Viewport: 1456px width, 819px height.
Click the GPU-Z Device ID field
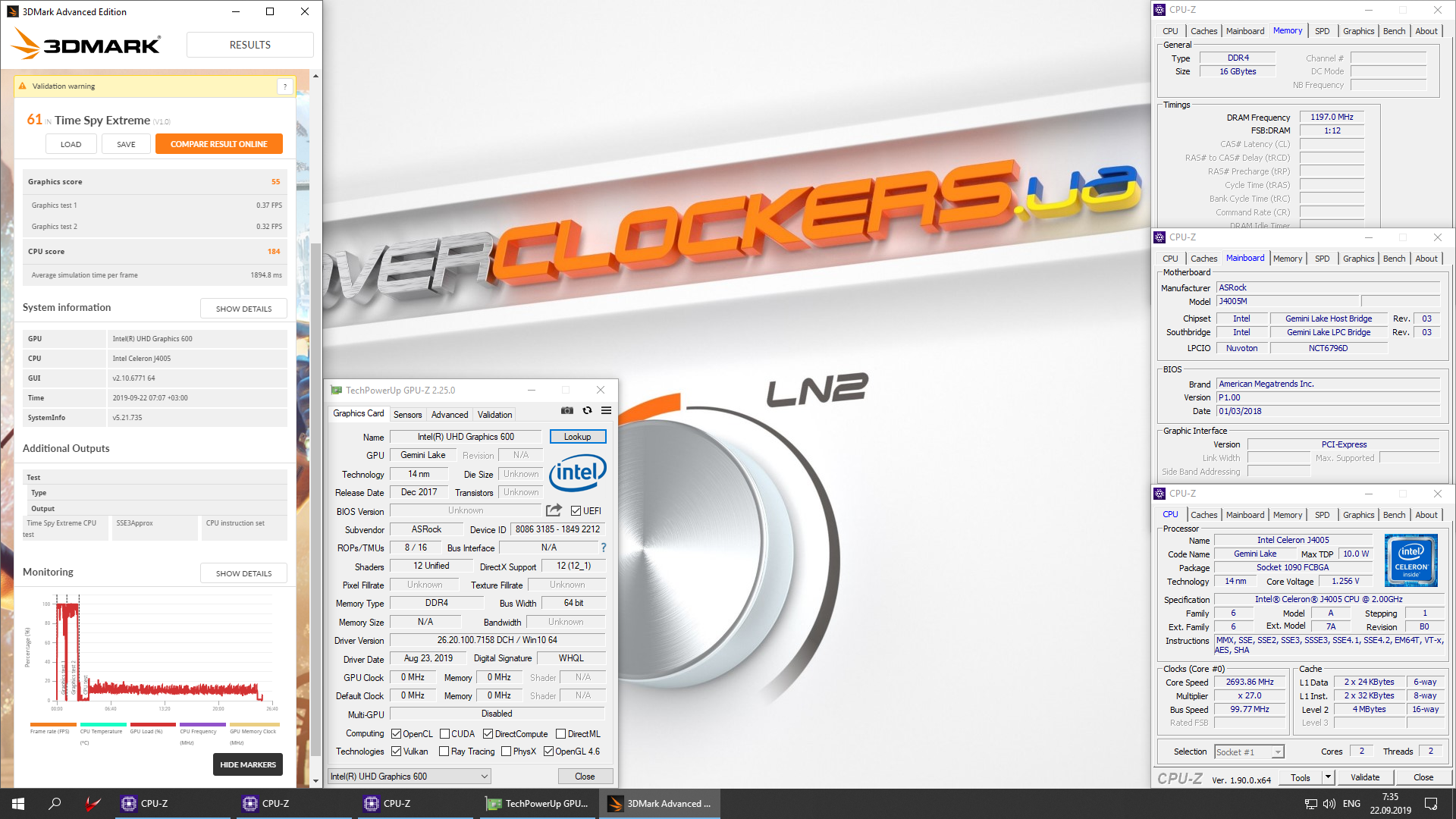tap(557, 529)
